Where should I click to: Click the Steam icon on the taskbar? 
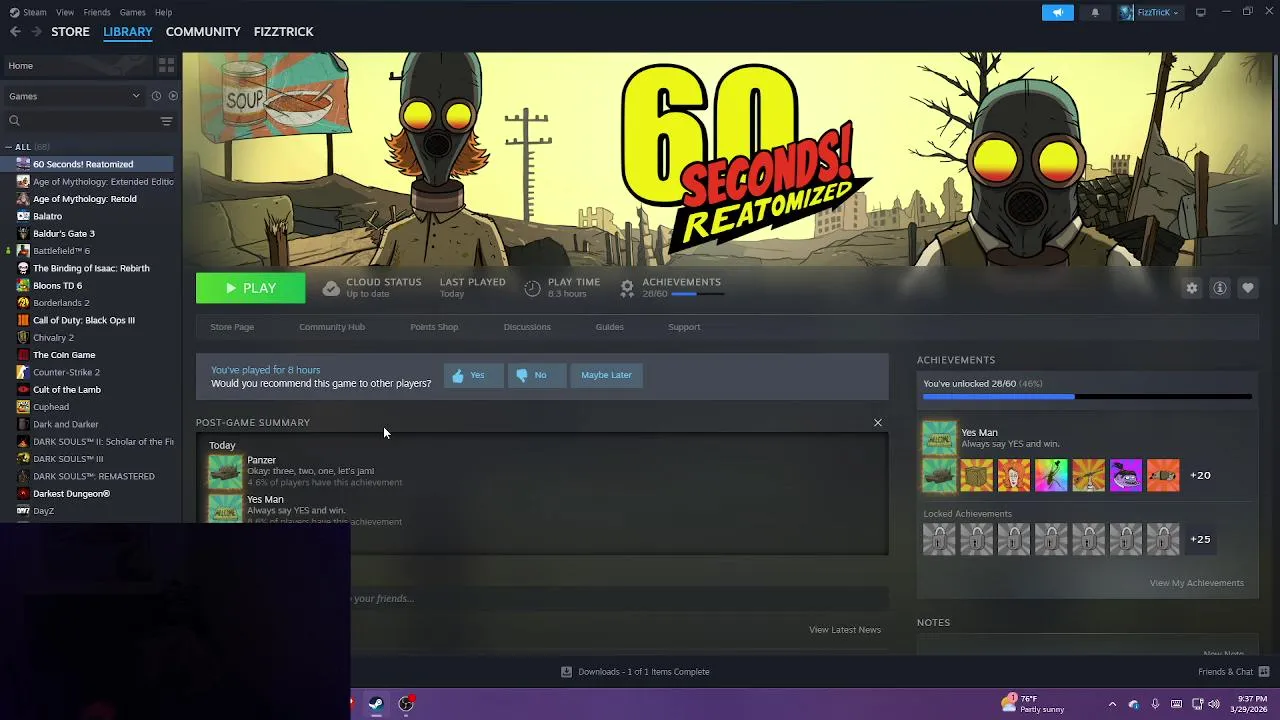[376, 704]
